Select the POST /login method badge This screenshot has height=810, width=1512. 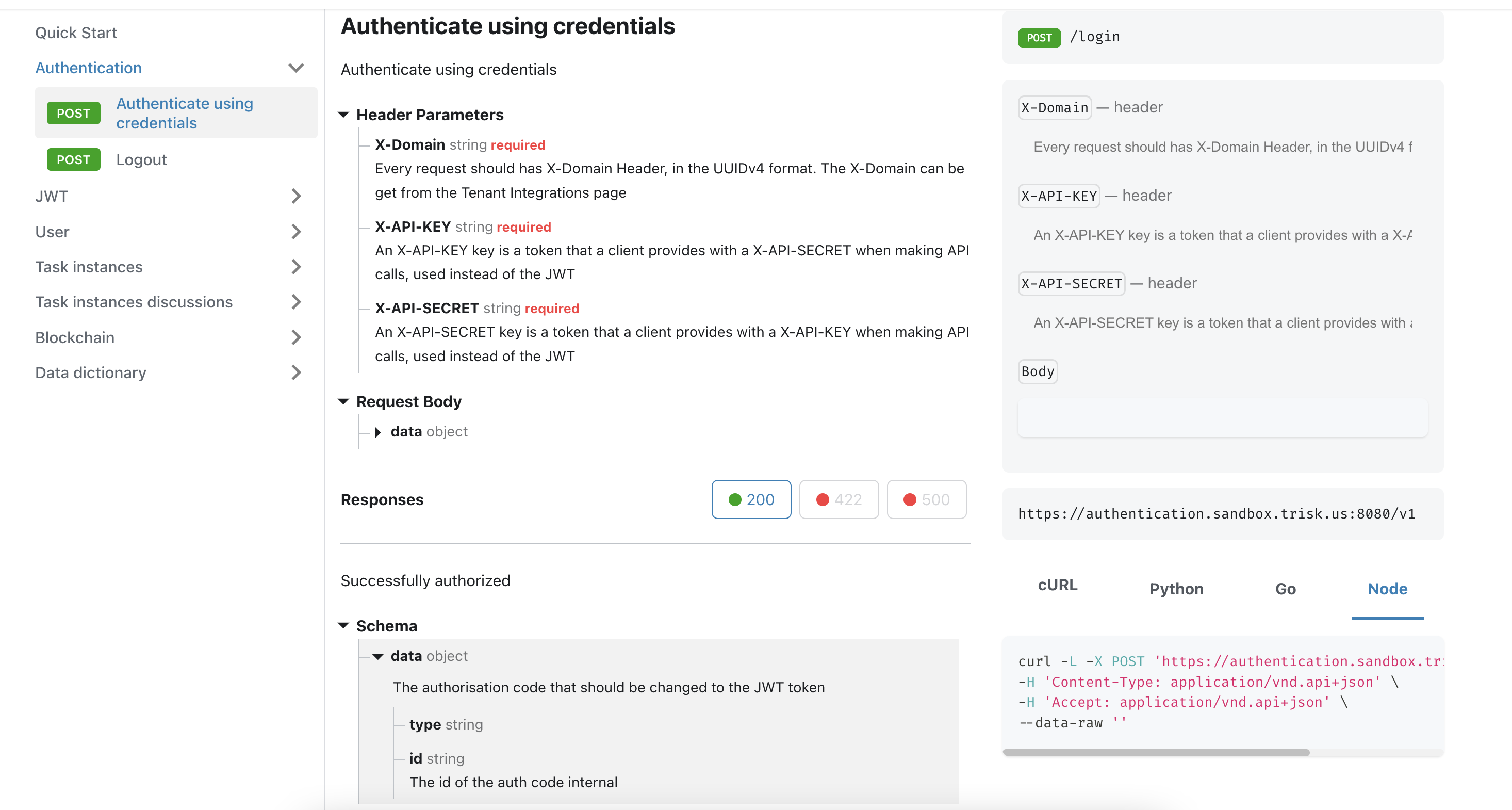(1039, 37)
